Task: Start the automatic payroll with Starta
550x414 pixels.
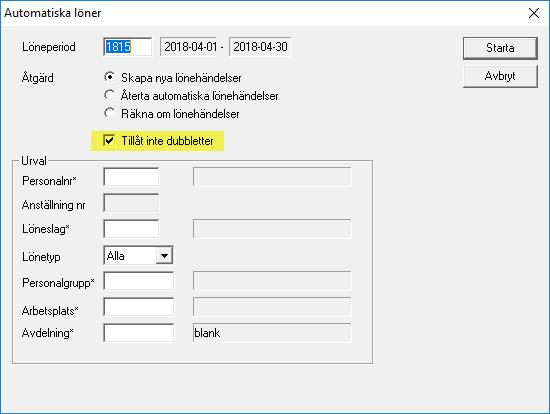Action: pyautogui.click(x=500, y=48)
